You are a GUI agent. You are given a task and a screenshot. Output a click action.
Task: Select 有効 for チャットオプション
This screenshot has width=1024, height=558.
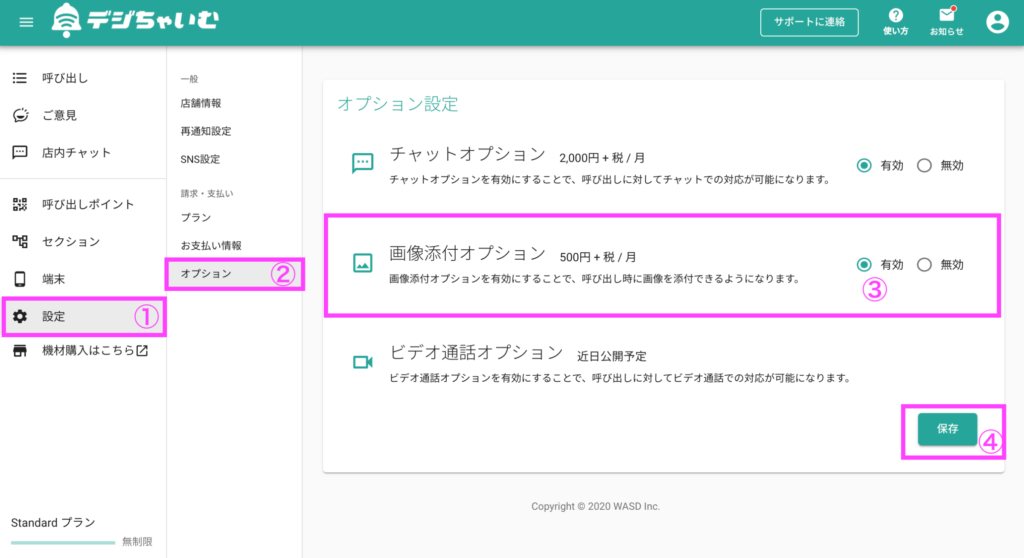point(864,165)
